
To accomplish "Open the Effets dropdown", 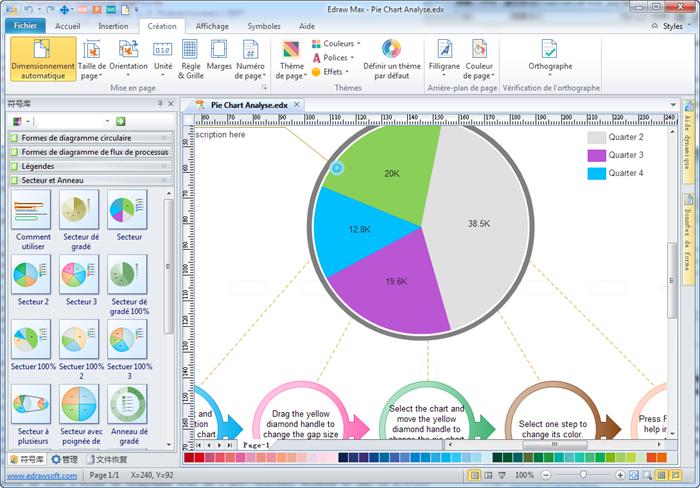I will [332, 72].
